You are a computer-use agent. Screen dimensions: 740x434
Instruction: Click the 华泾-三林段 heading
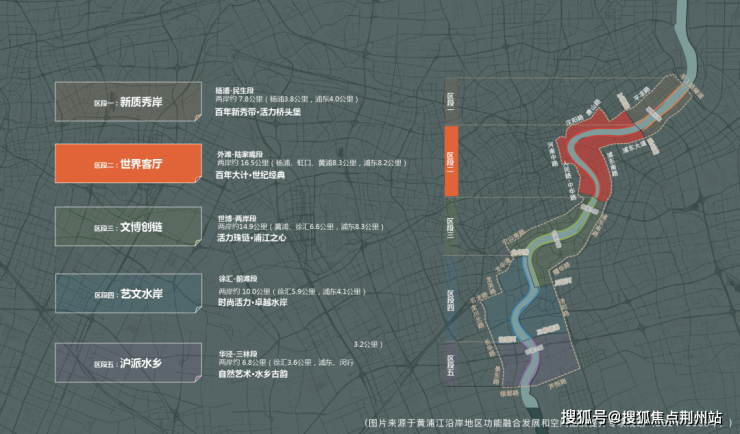pos(237,354)
